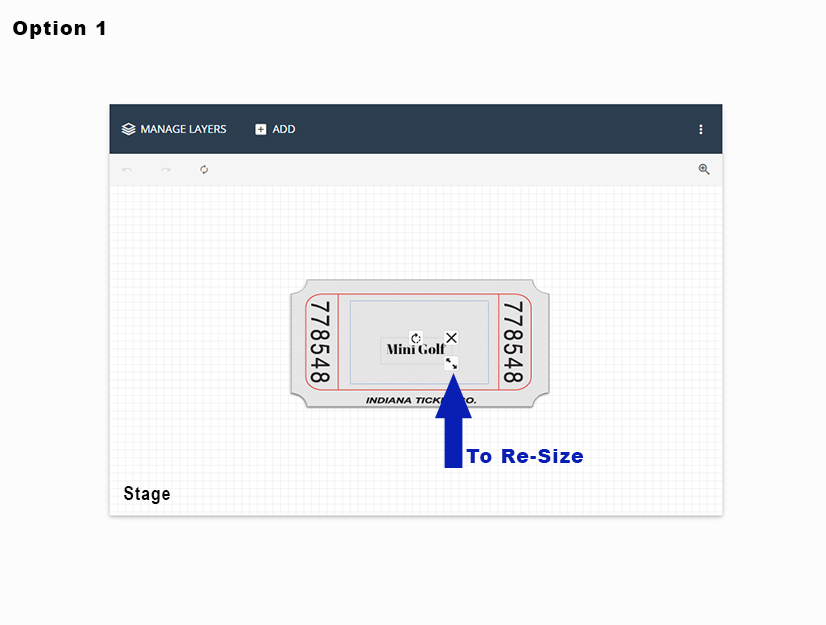The height and width of the screenshot is (625, 826).
Task: Click the zoom magnifier icon
Action: pyautogui.click(x=704, y=170)
